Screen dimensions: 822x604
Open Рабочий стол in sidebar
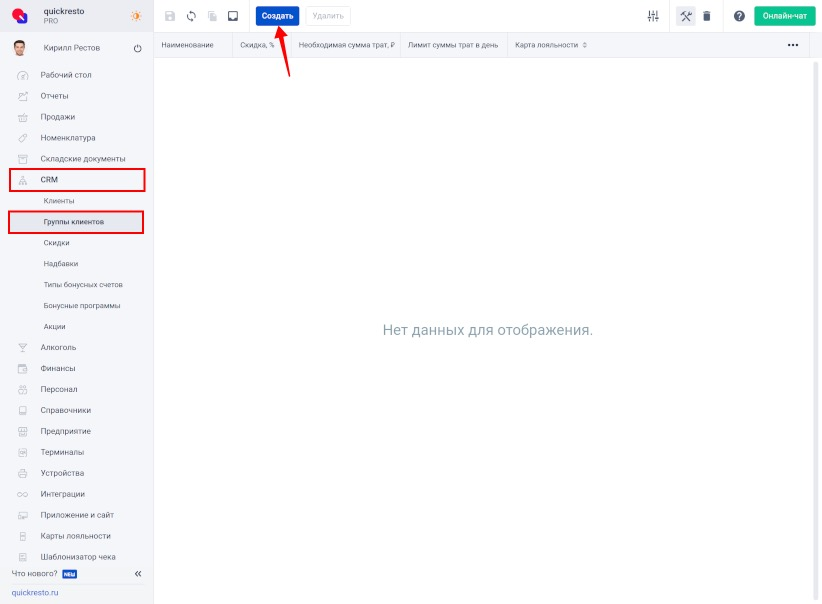(66, 75)
